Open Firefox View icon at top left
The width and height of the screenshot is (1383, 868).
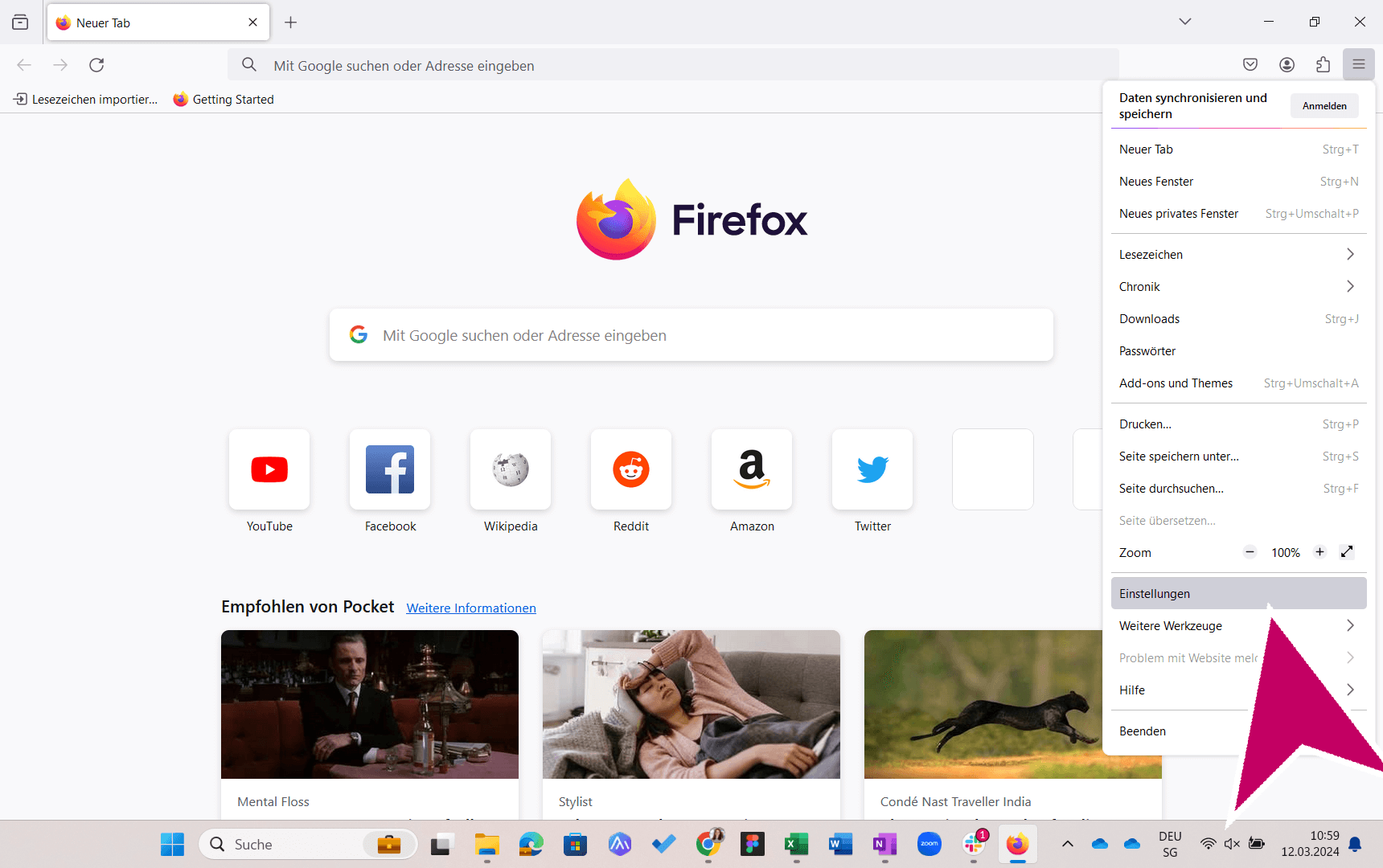click(20, 23)
